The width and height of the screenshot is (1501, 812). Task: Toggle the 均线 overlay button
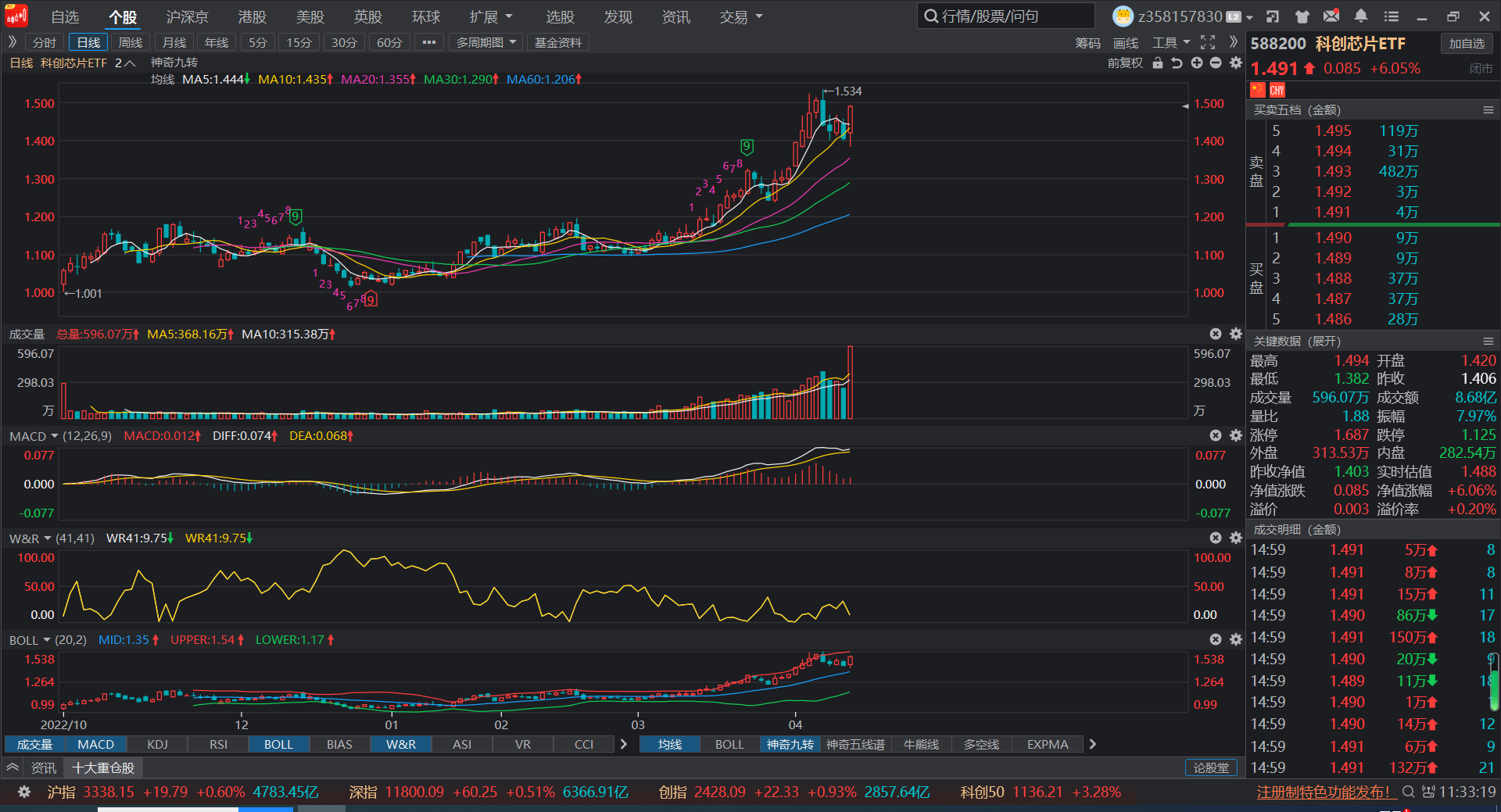coord(670,744)
